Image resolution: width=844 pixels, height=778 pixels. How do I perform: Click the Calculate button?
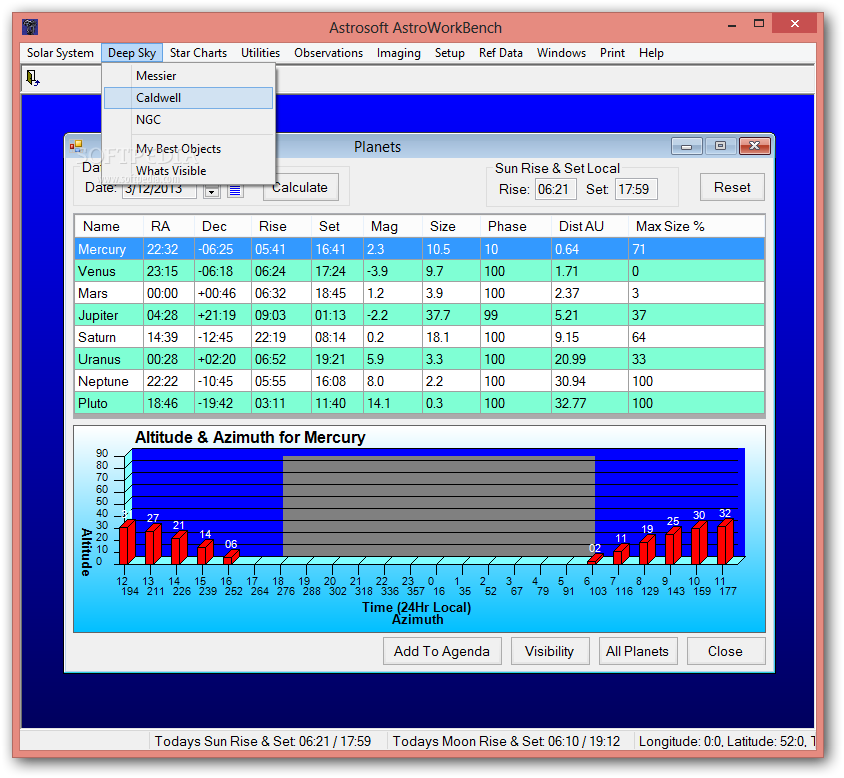(300, 187)
